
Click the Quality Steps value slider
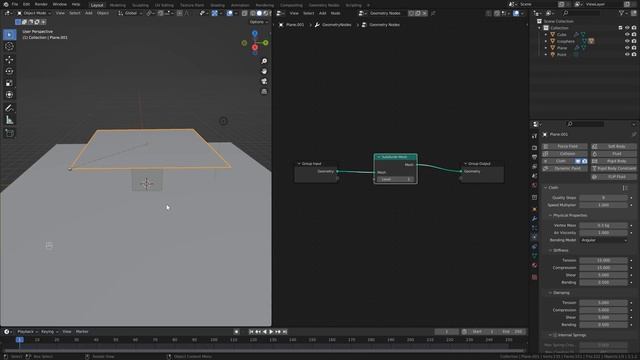click(x=603, y=198)
